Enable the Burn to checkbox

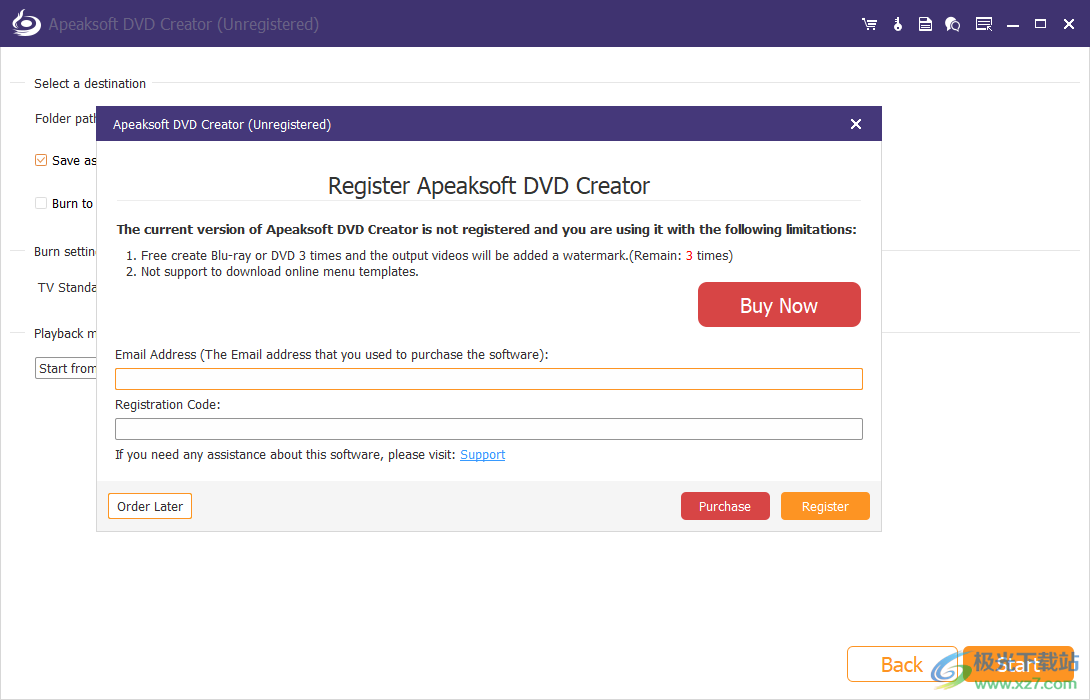(x=41, y=203)
